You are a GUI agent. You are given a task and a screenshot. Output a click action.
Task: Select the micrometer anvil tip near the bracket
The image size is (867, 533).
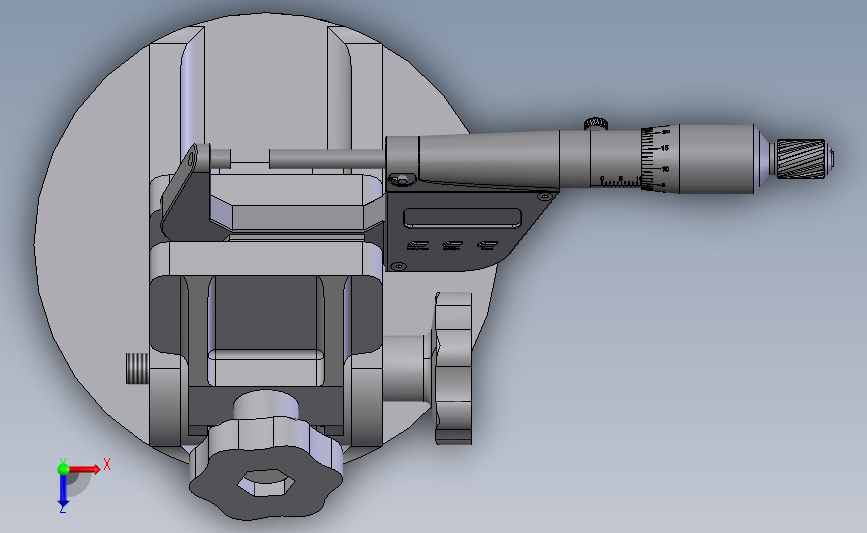[x=221, y=158]
